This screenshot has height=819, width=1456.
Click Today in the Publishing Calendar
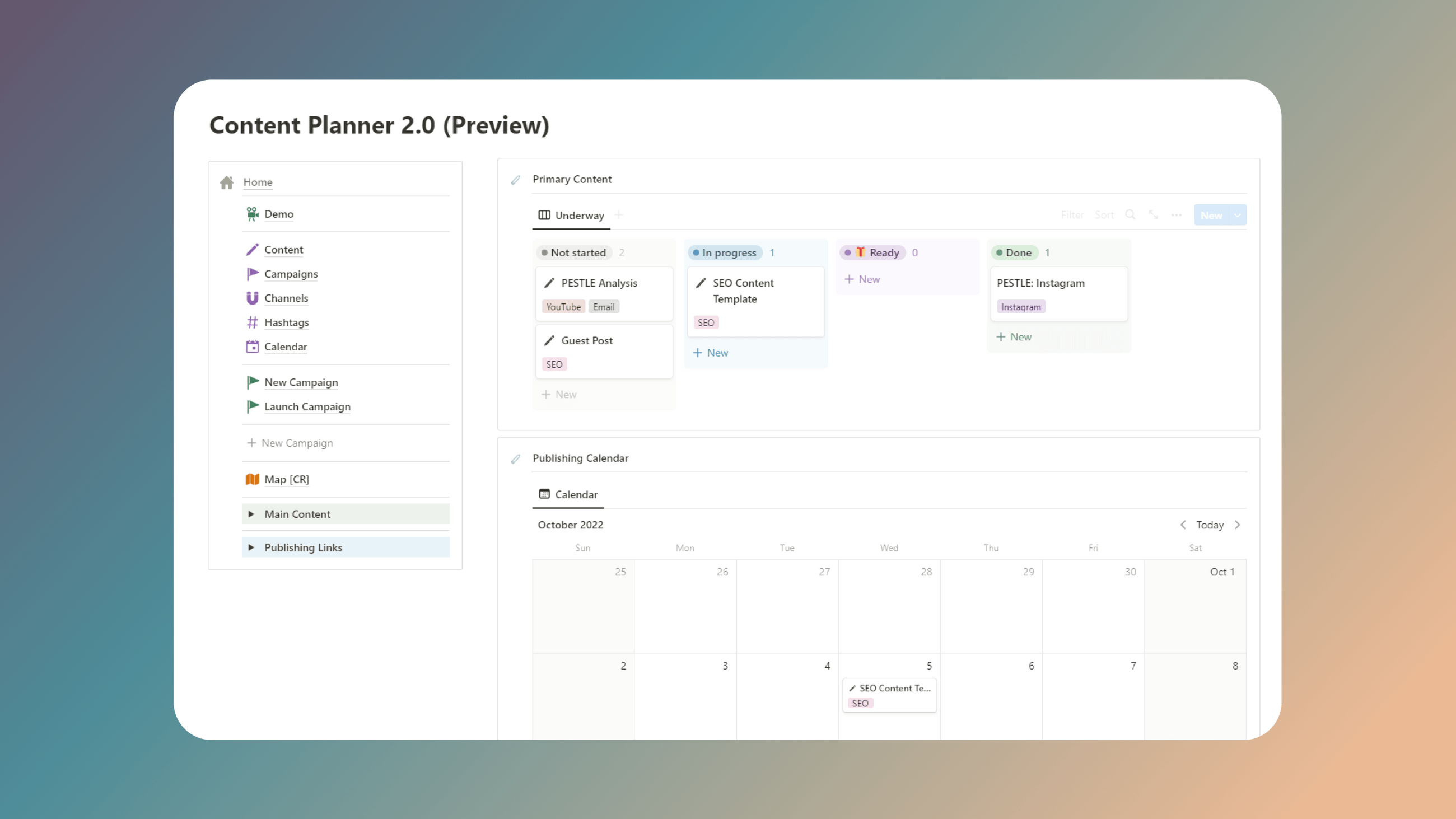coord(1210,525)
